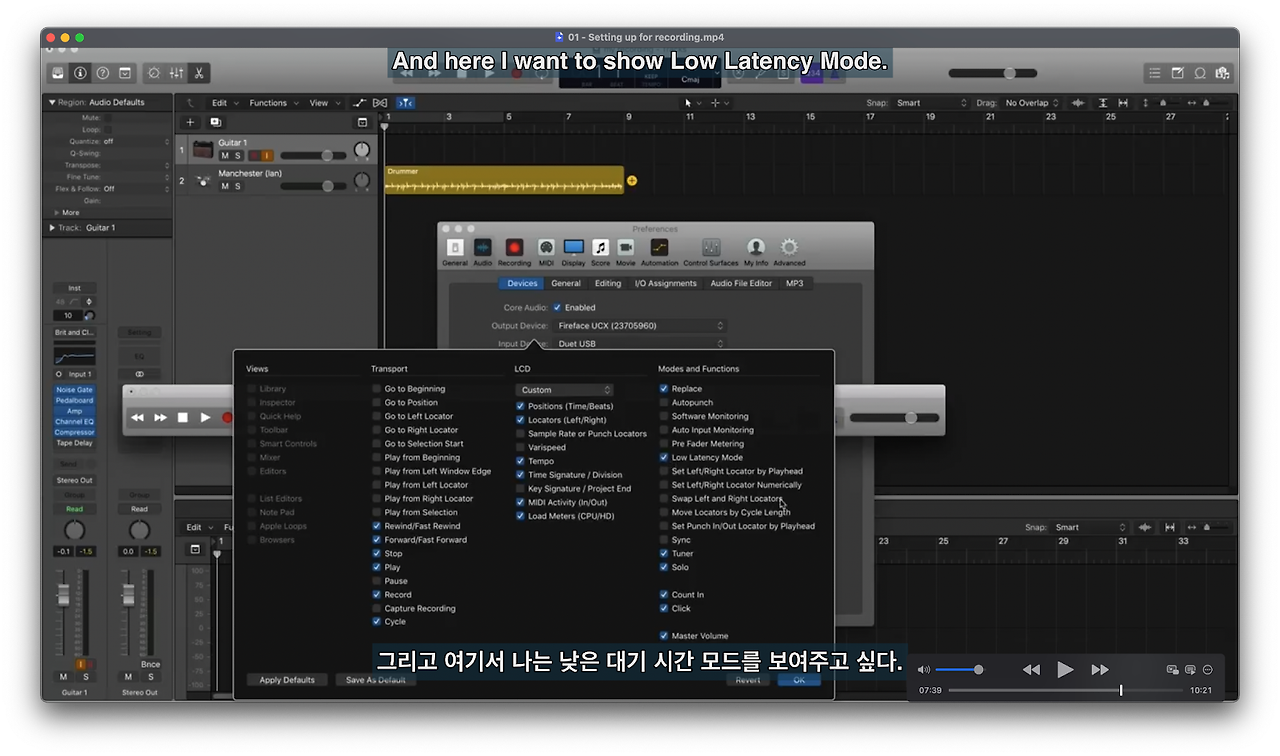Enable the Autopunch checkbox
The width and height of the screenshot is (1280, 756).
point(664,403)
